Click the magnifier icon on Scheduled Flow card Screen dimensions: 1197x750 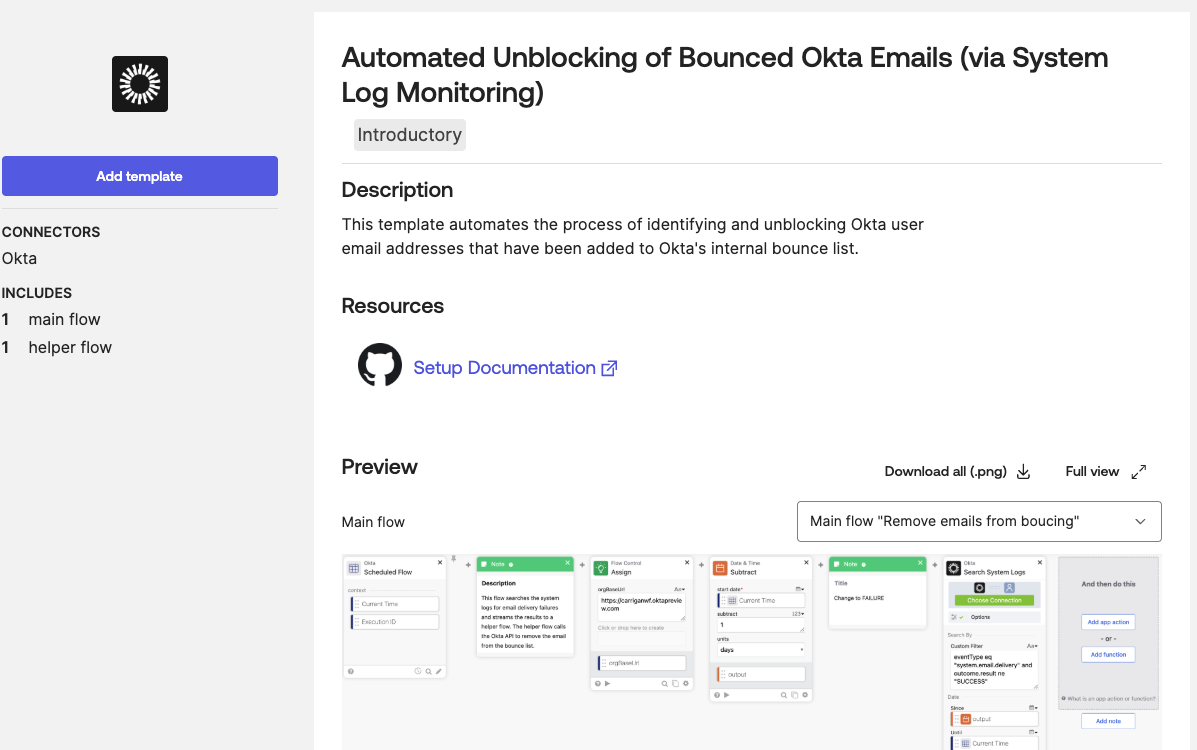(x=430, y=672)
